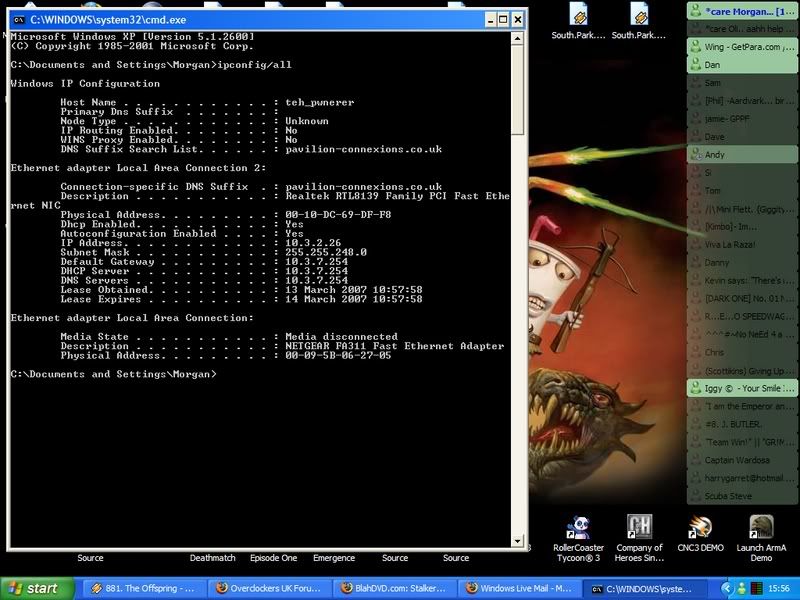The height and width of the screenshot is (600, 800).
Task: Click the C:\WINDOWS\syste... taskbar button
Action: point(644,588)
